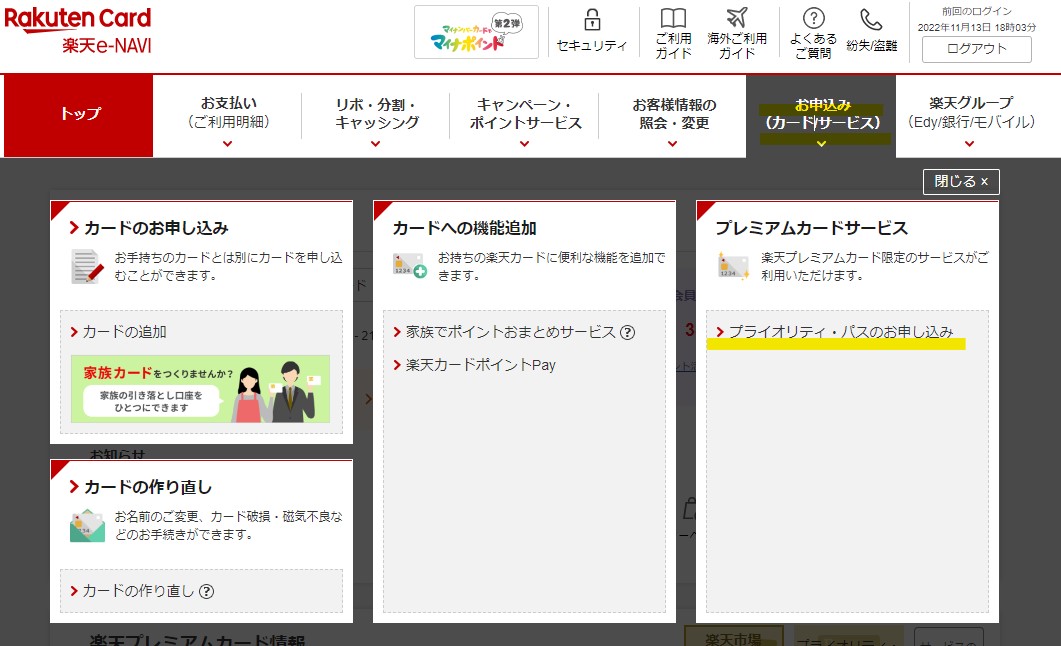The image size is (1061, 646).
Task: Open 楽天カードポイントPay link
Action: (474, 365)
